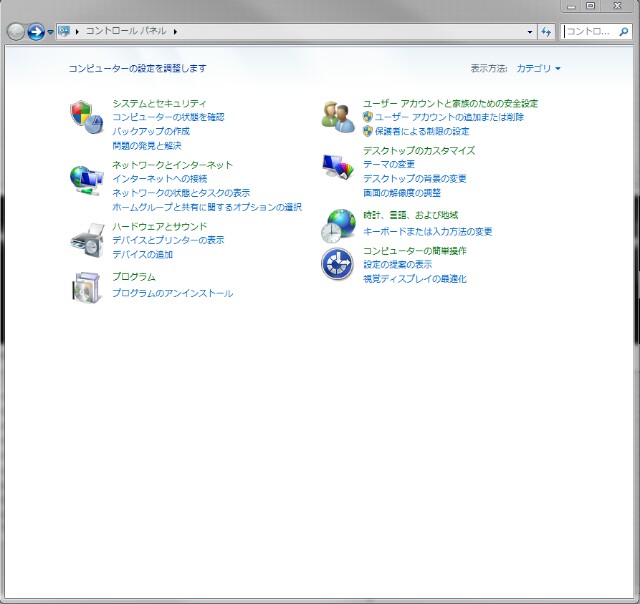Expand the arrow after コントロール パネル breadcrumb
The image size is (640, 604).
(x=175, y=32)
